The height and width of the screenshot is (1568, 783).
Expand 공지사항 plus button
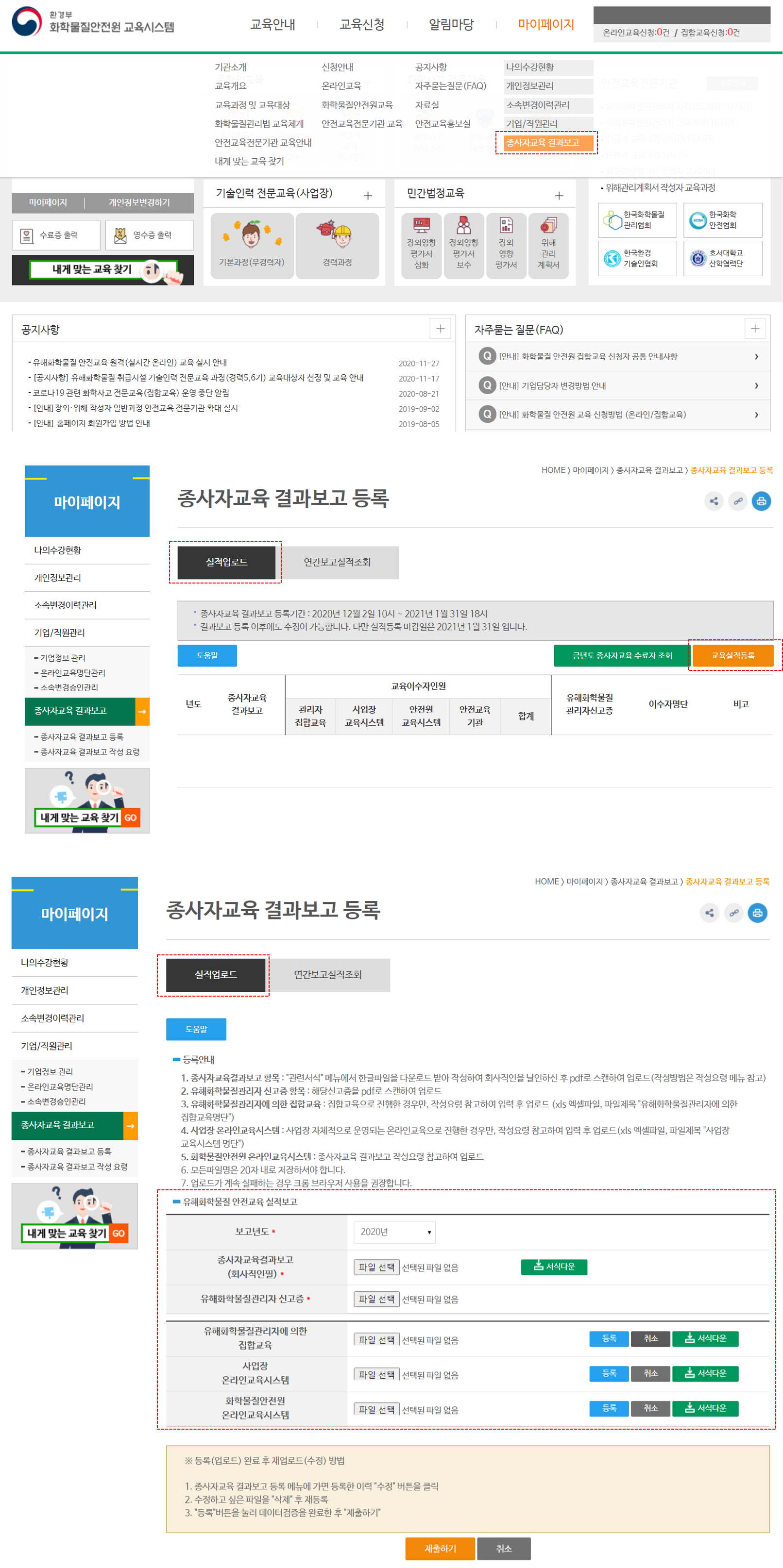[440, 329]
